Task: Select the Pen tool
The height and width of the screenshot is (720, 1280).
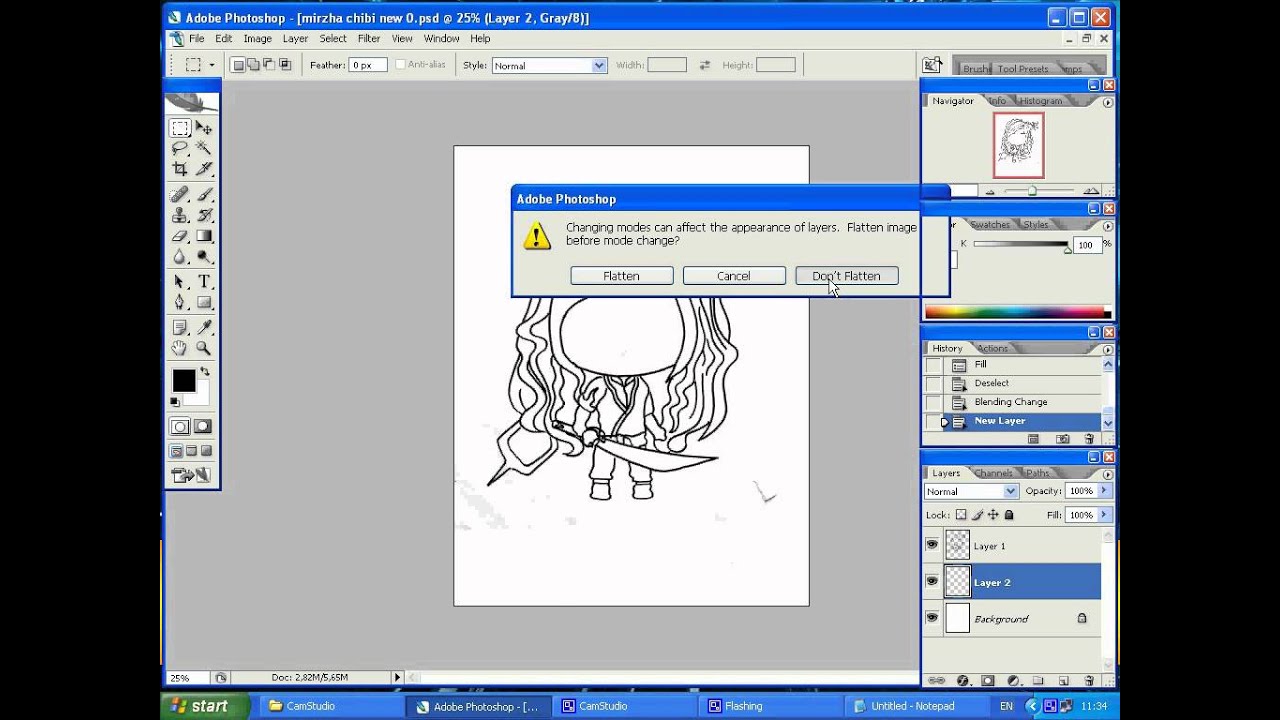Action: [x=180, y=302]
